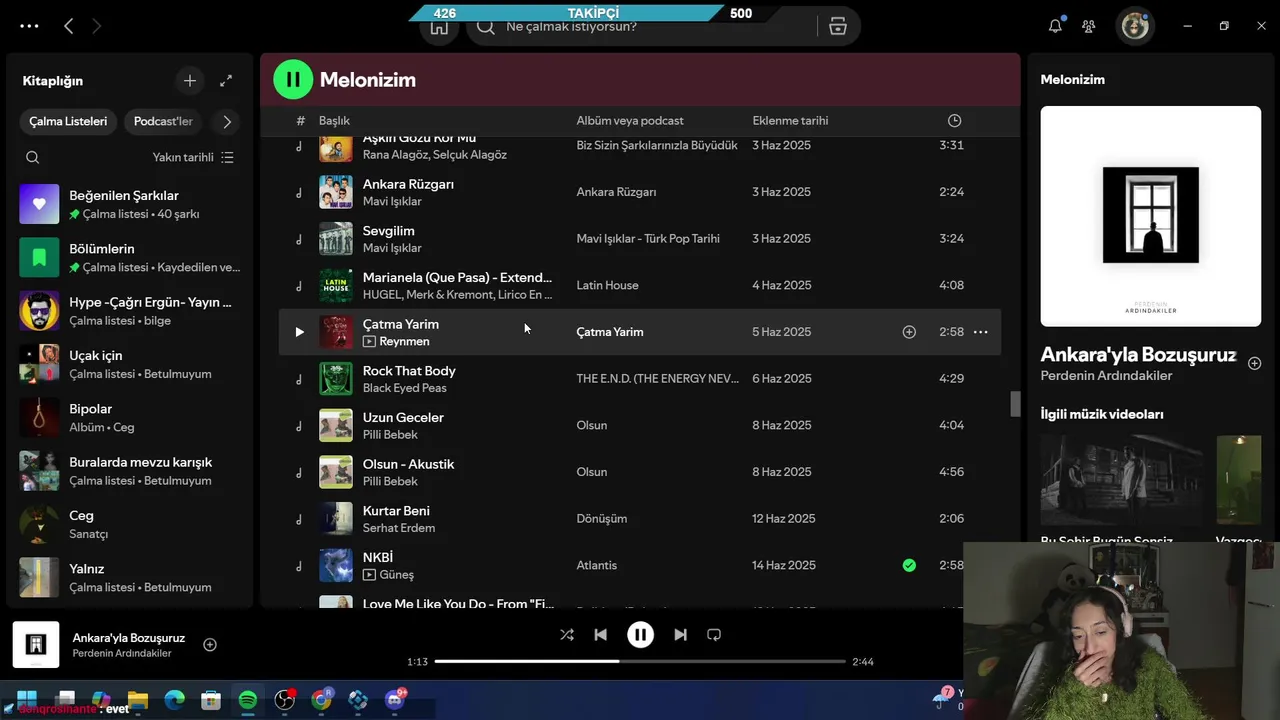
Task: Click the Rock That Body album art
Action: [336, 379]
